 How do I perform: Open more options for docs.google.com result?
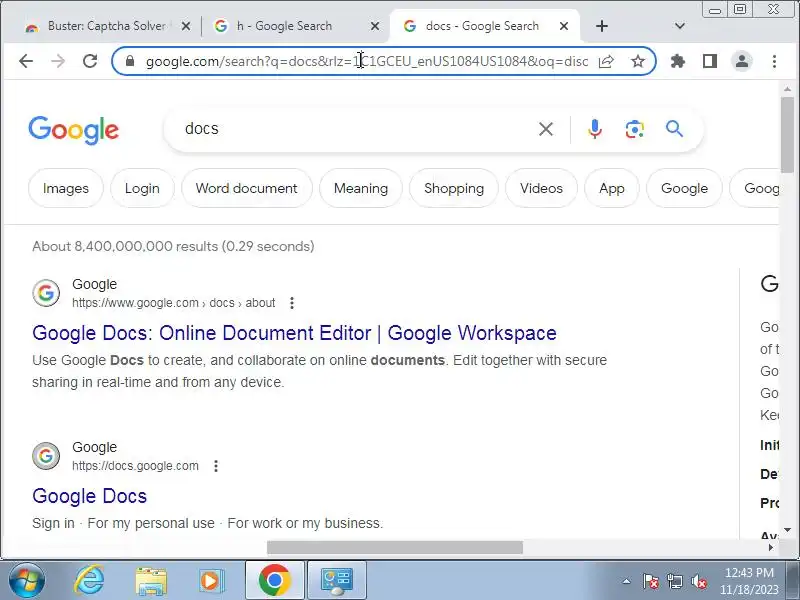coord(216,466)
